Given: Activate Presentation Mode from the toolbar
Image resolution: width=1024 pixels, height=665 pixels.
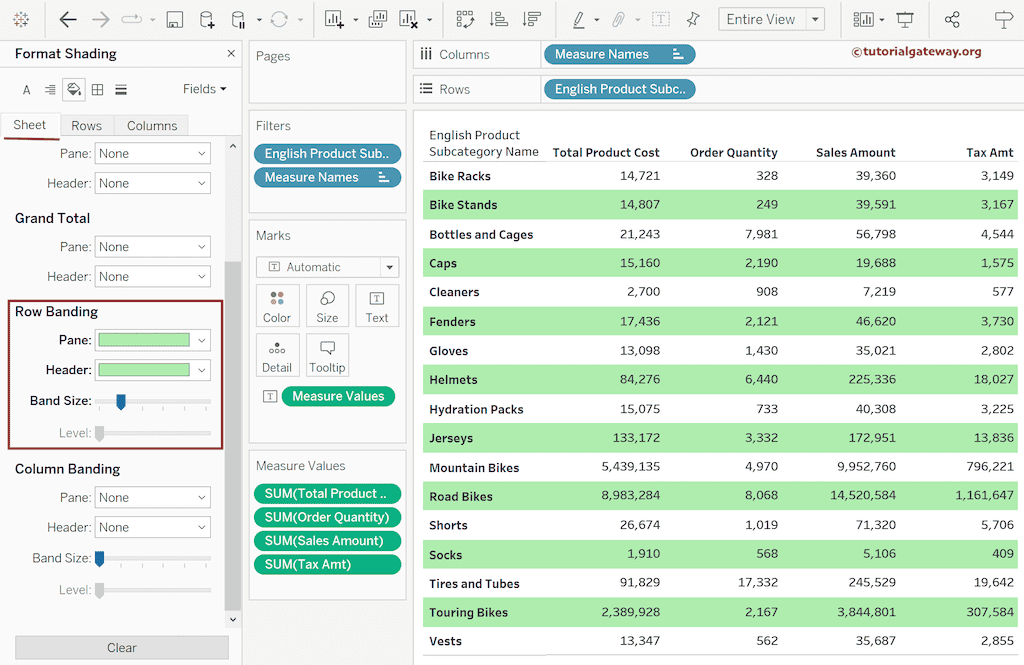Looking at the screenshot, I should pos(906,20).
